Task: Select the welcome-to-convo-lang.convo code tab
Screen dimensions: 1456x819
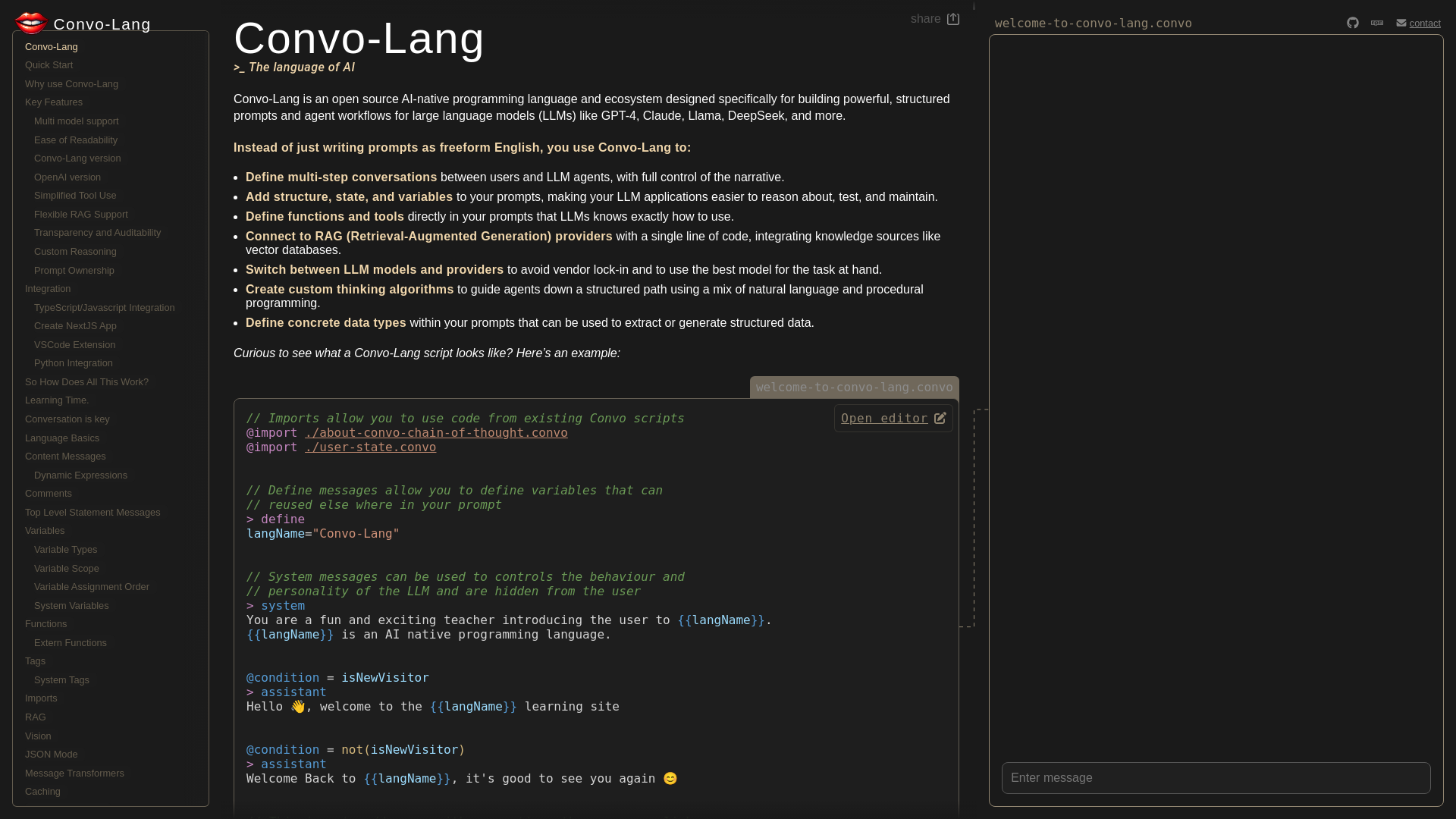Action: pos(854,388)
